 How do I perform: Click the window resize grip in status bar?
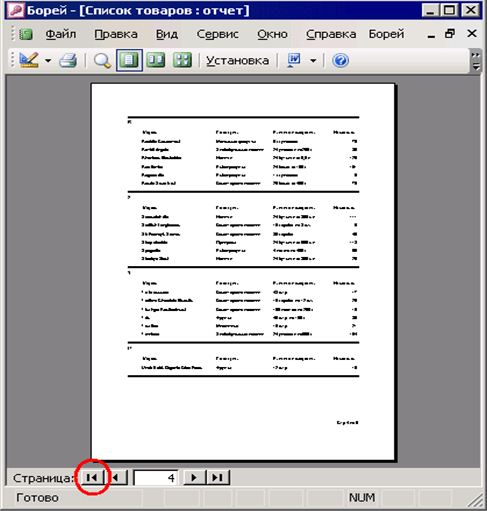point(475,500)
